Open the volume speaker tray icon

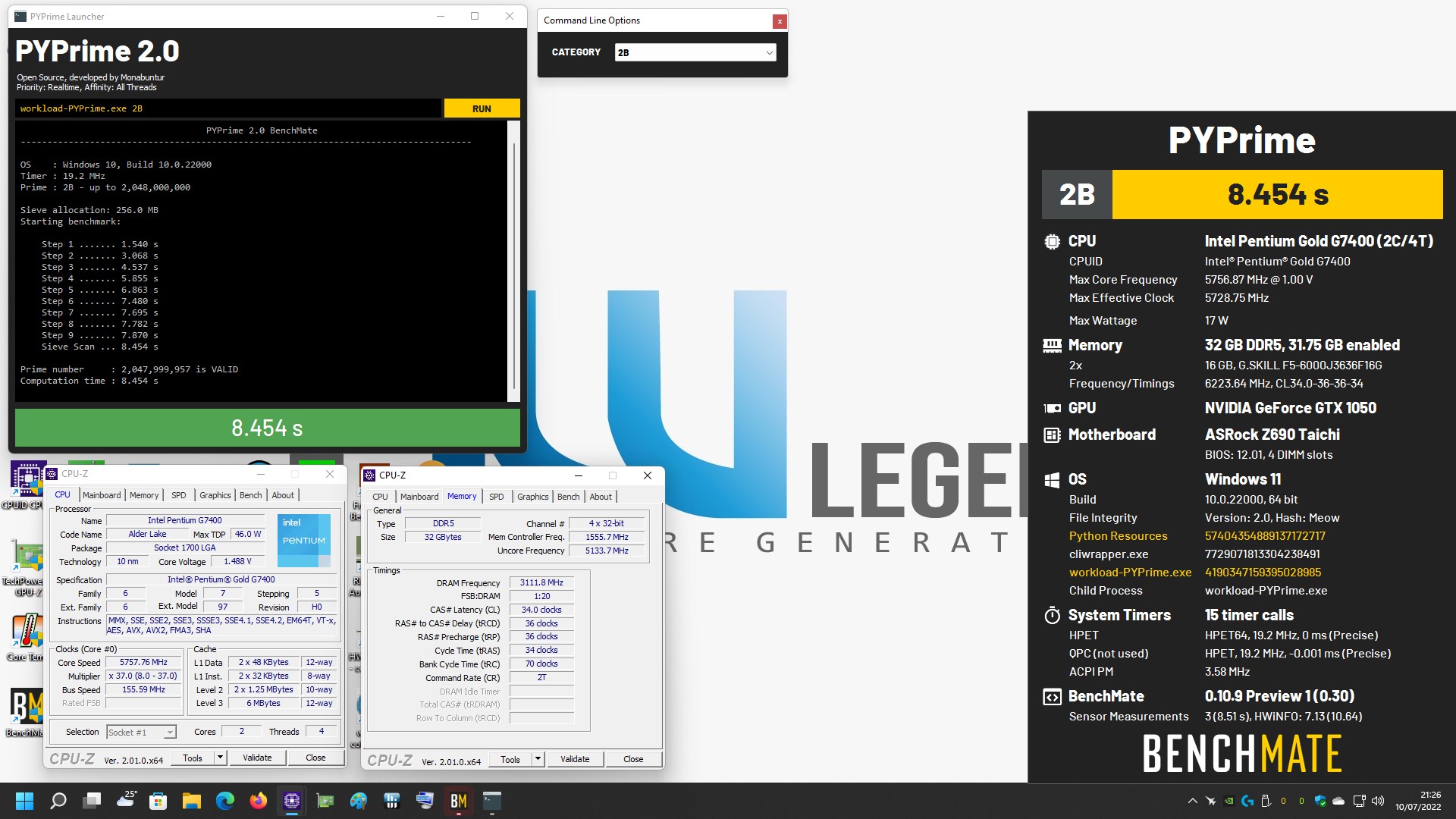pyautogui.click(x=1378, y=801)
